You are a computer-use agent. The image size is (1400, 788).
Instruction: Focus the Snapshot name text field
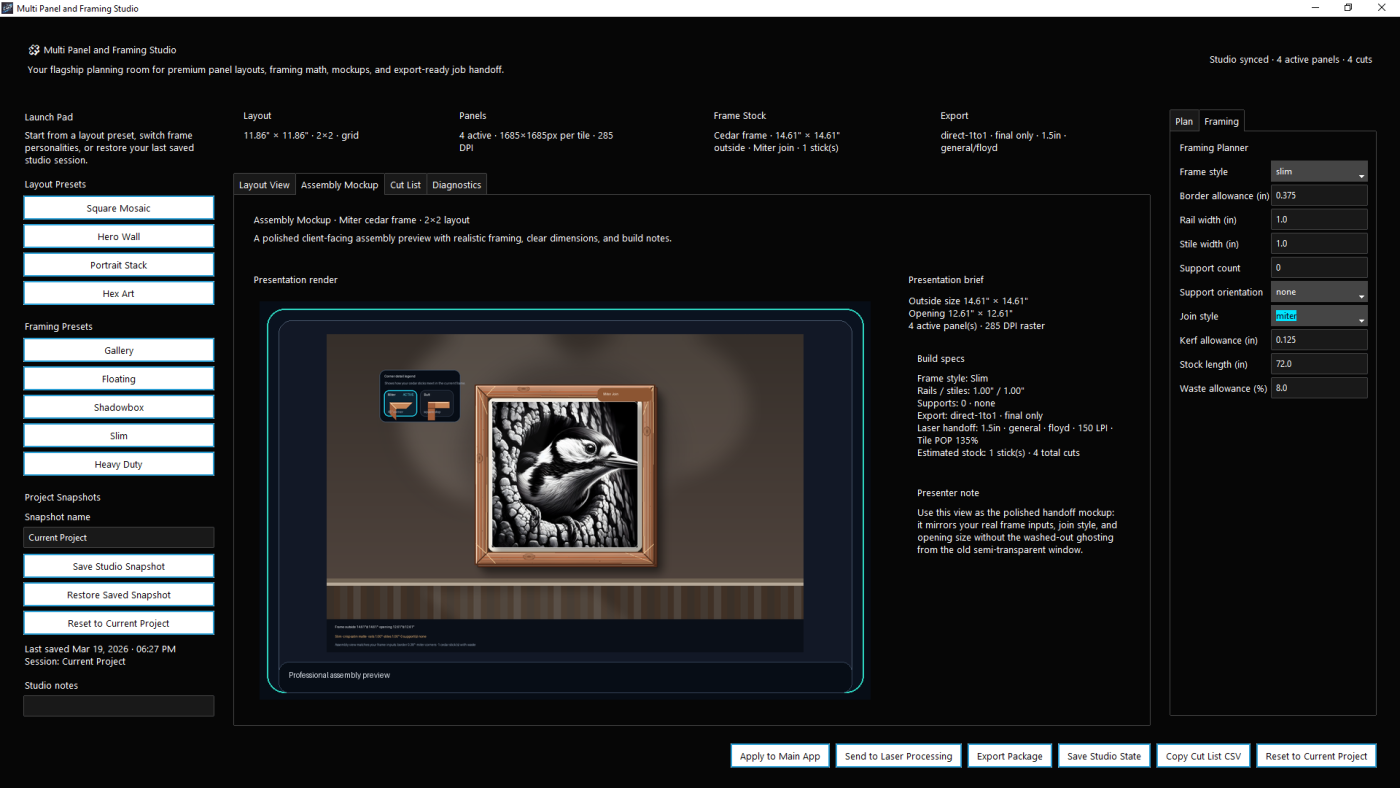point(118,538)
